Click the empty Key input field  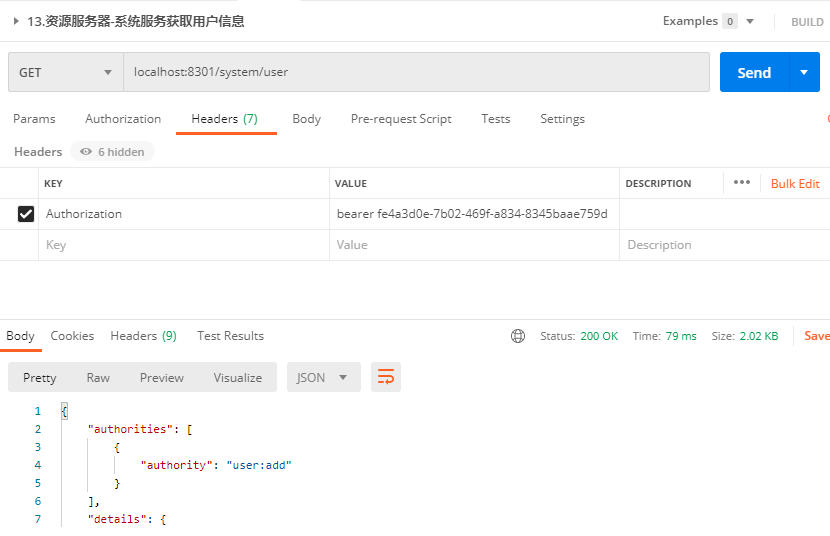[x=184, y=245]
